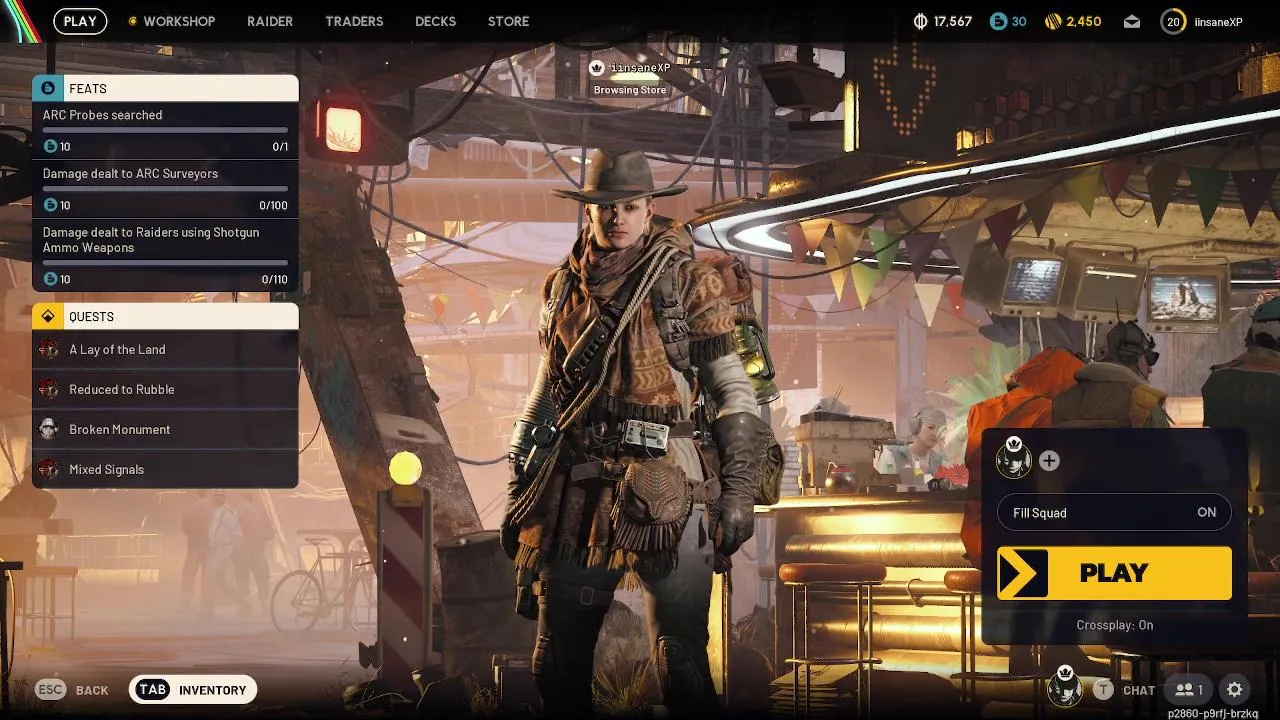Open quest Broken Monument
1280x720 pixels.
point(165,429)
